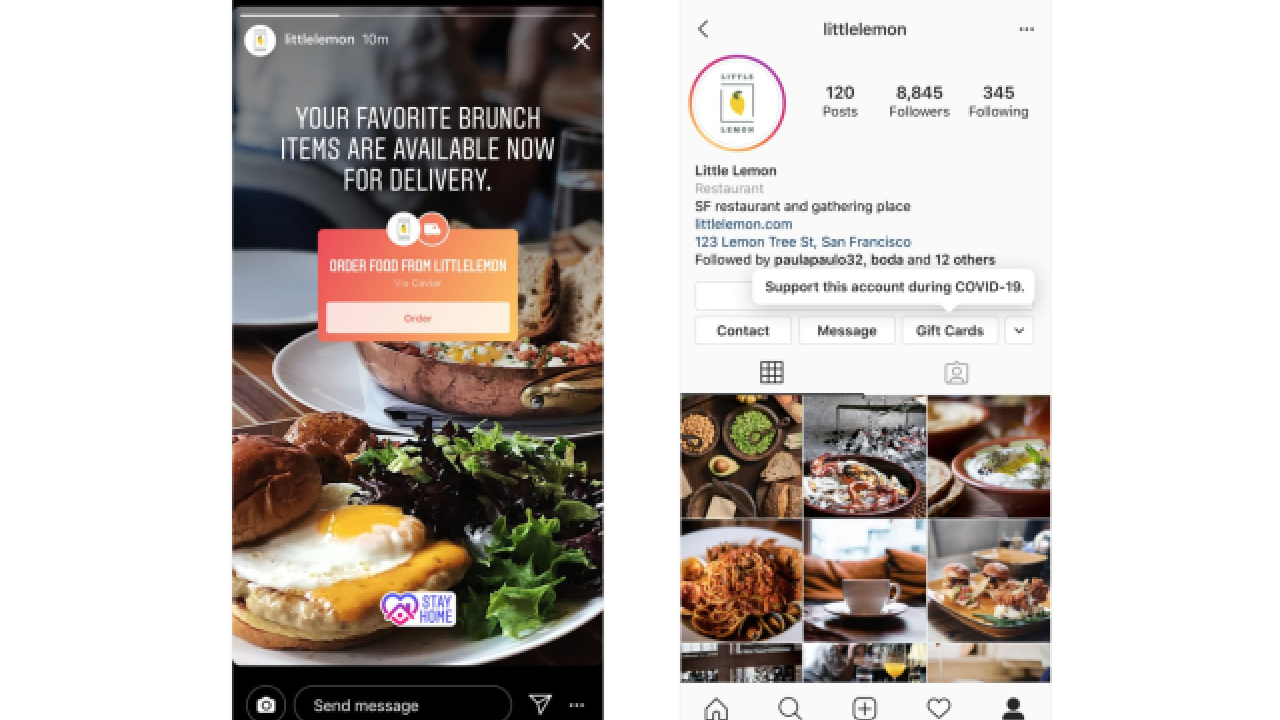Open the profile person icon in bottom bar
This screenshot has height=720, width=1280.
[x=1013, y=708]
